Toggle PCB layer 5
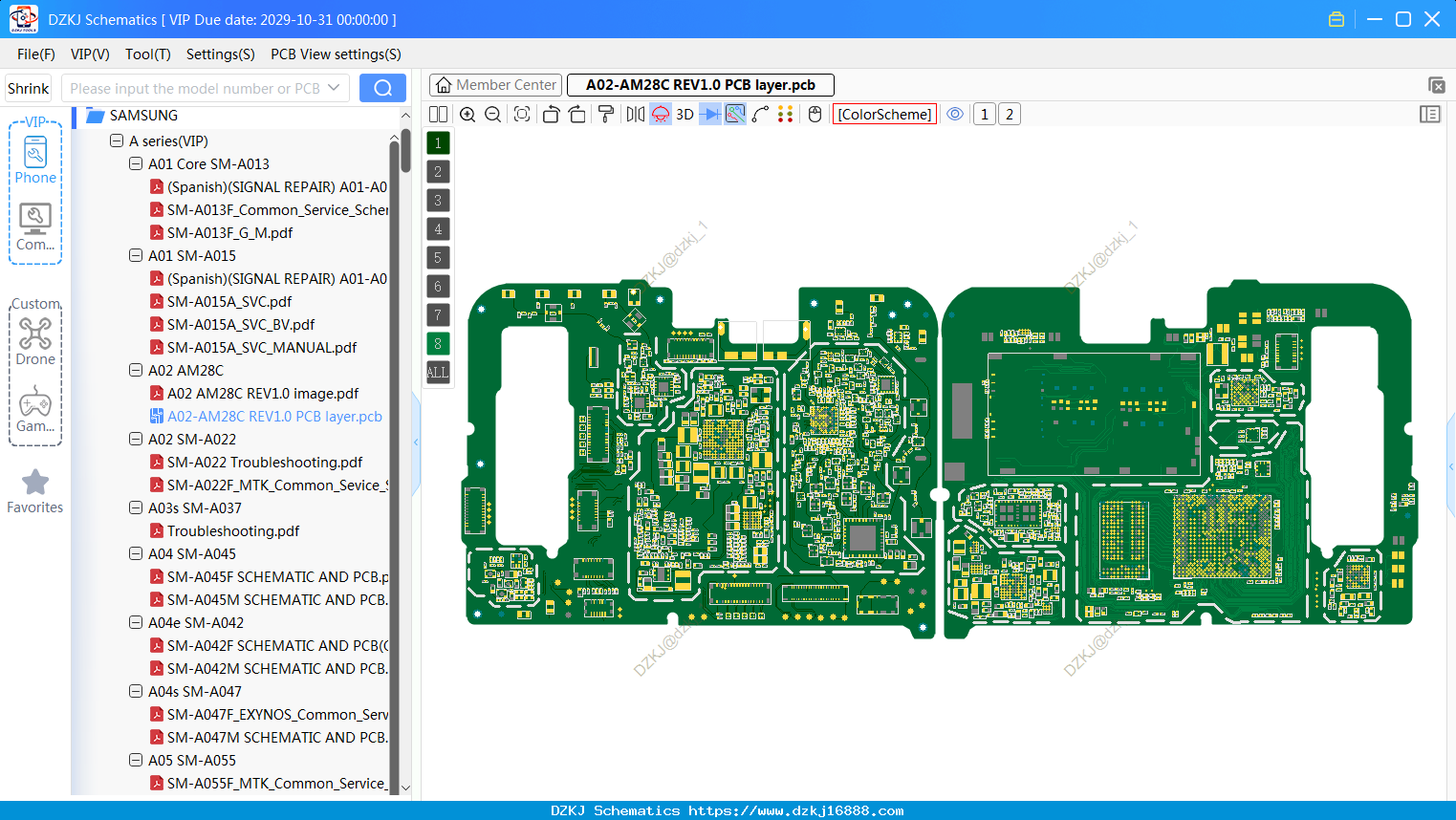Image resolution: width=1456 pixels, height=820 pixels. tap(438, 258)
